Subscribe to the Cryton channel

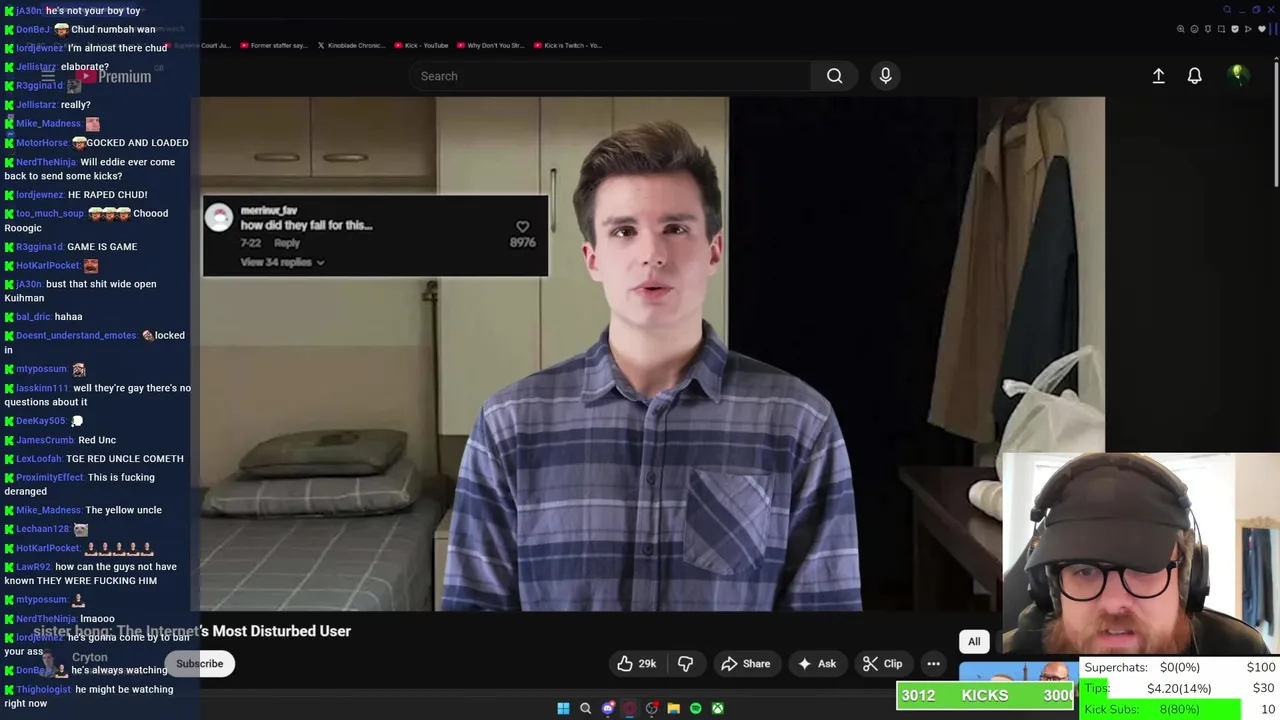click(x=200, y=664)
